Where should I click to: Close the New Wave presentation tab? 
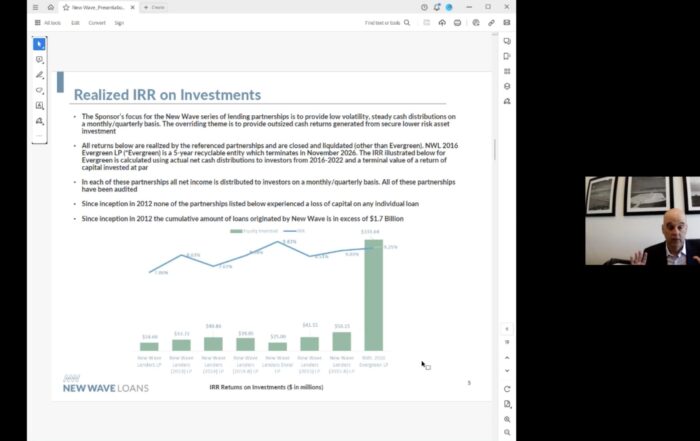tap(132, 7)
